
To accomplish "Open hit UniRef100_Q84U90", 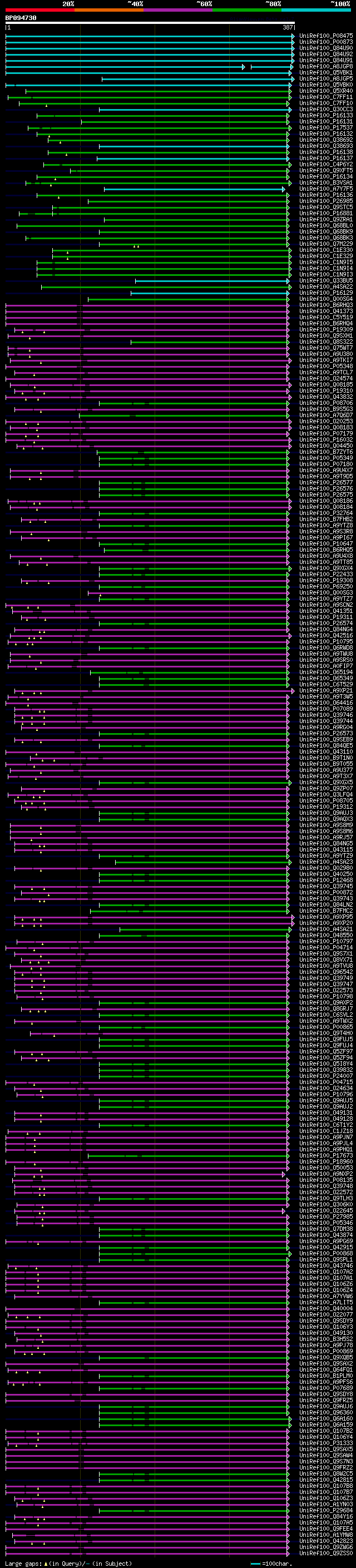I will pyautogui.click(x=326, y=48).
